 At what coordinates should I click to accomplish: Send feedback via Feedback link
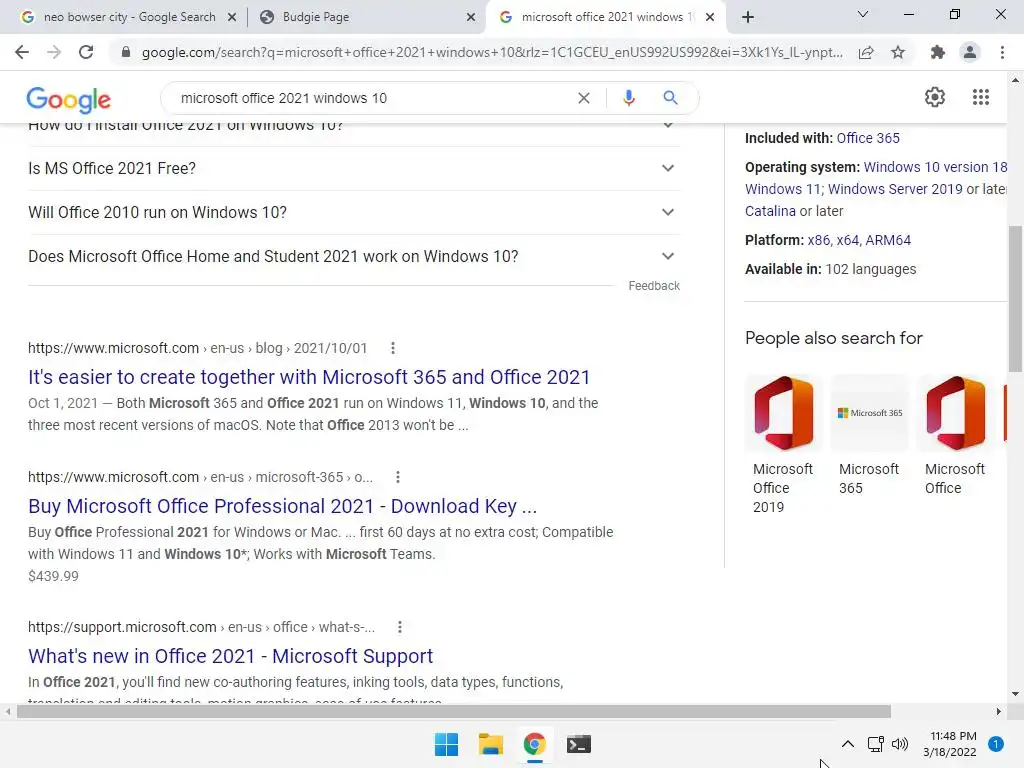click(x=654, y=286)
